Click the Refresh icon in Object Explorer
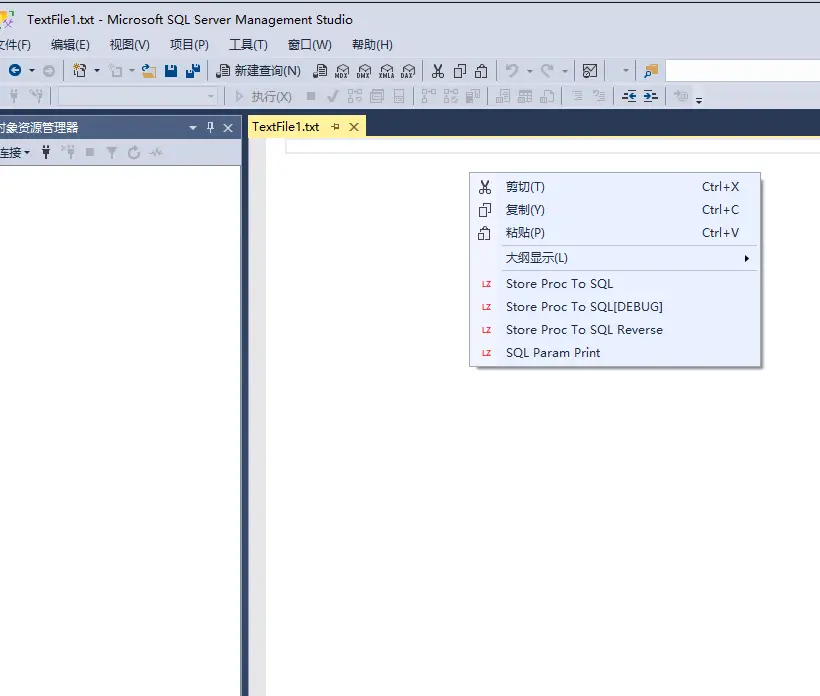Viewport: 820px width, 696px height. click(x=134, y=152)
